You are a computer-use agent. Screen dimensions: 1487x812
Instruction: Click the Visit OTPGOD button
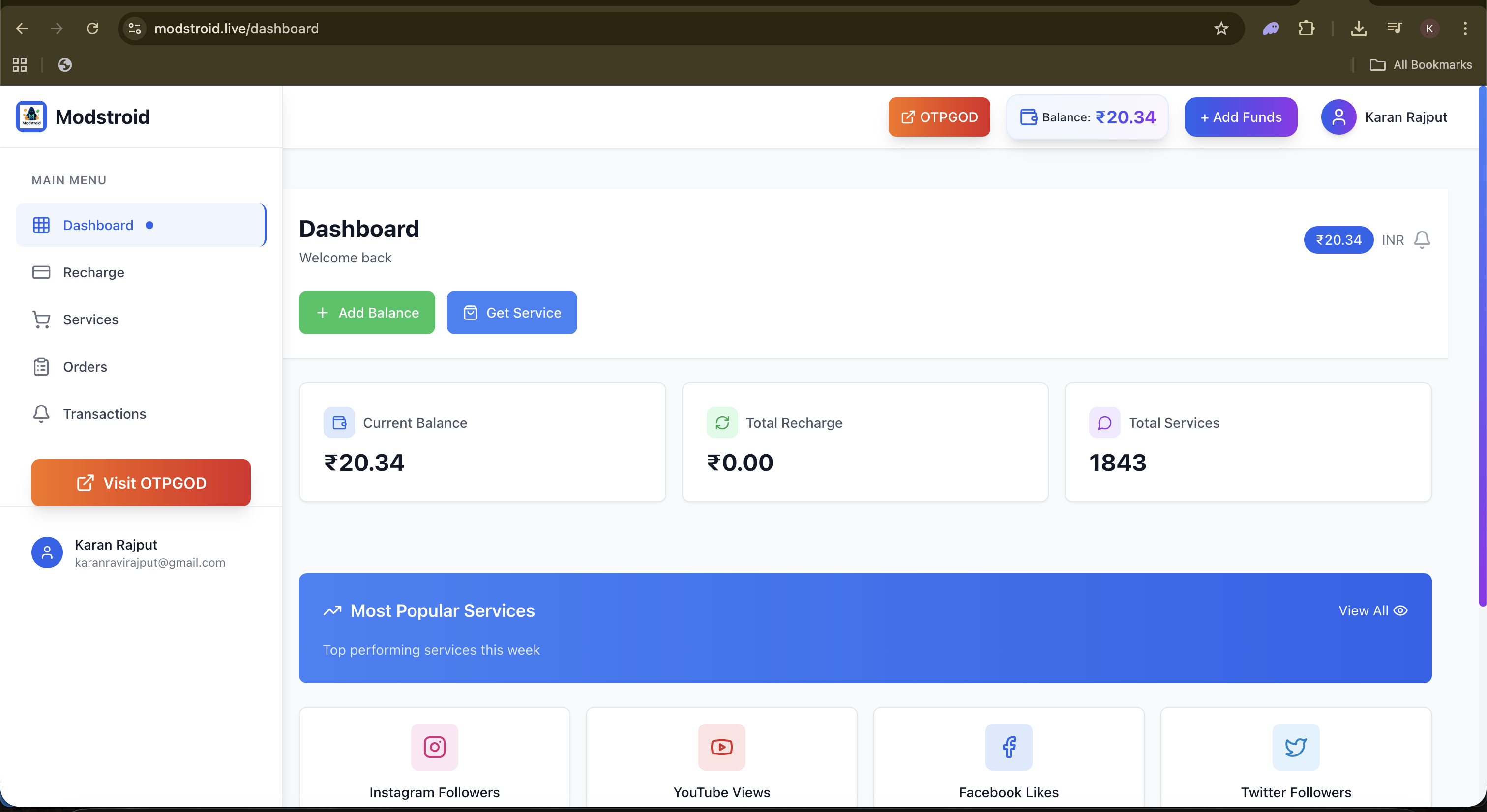click(x=141, y=483)
